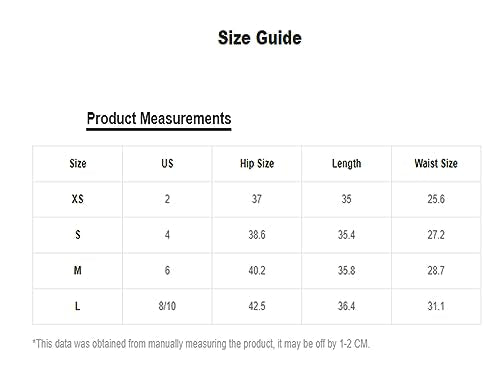The width and height of the screenshot is (500, 367).
Task: Select the S size row label
Action: click(x=78, y=235)
